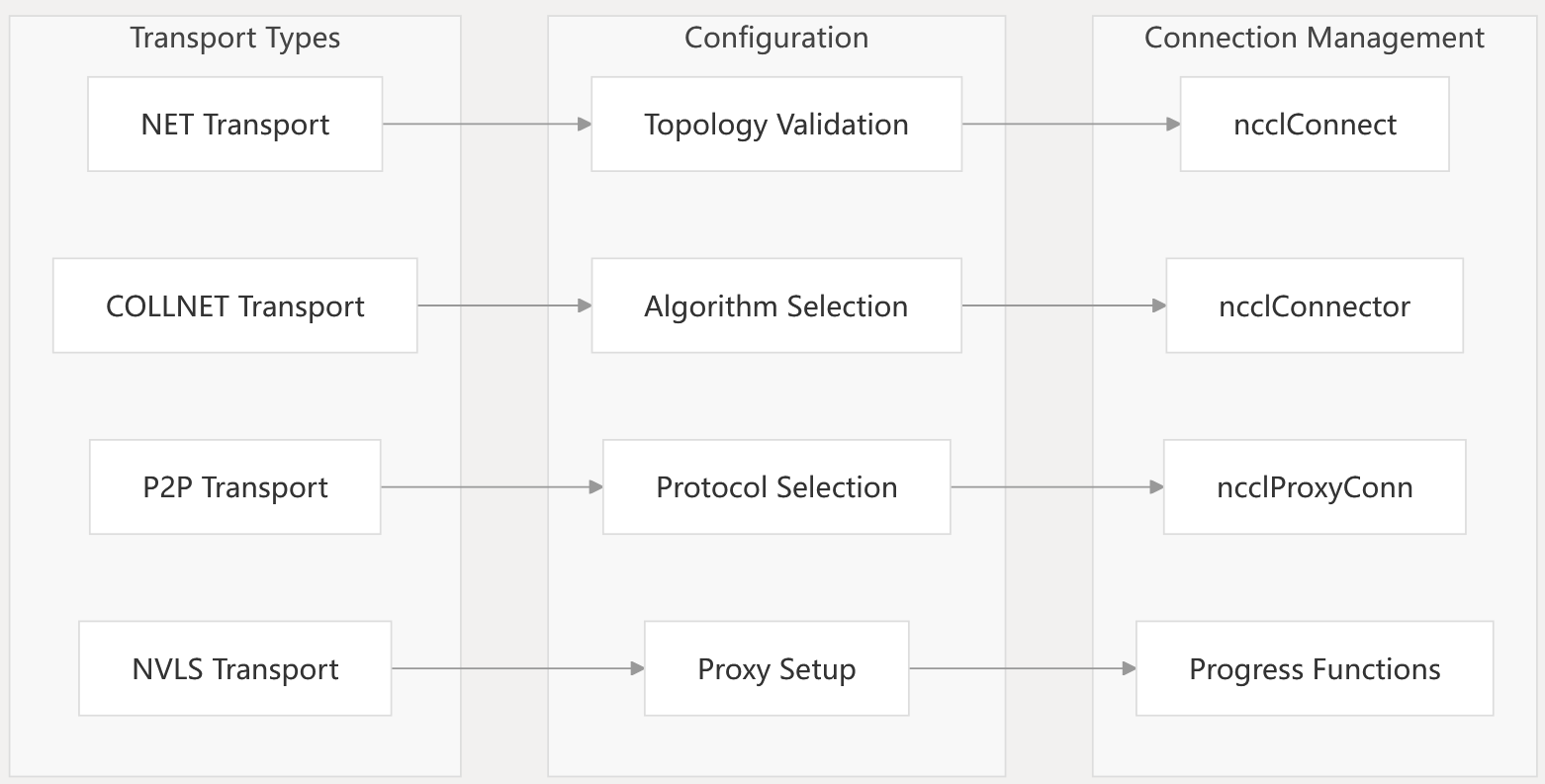Viewport: 1545px width, 784px height.
Task: Select the NVLS Transport box
Action: [235, 669]
